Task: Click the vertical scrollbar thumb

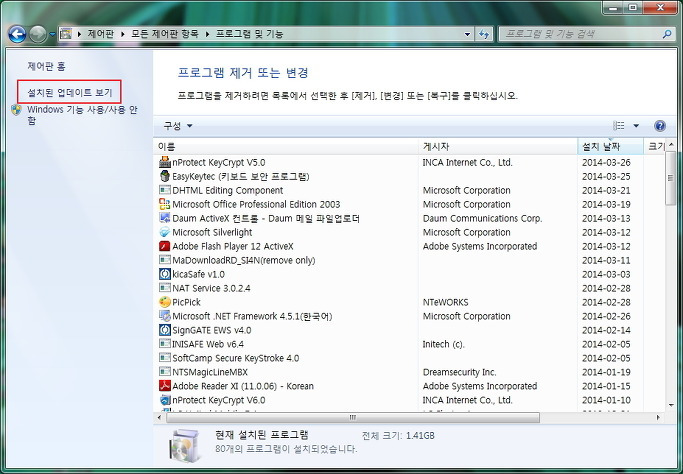Action: tap(671, 178)
